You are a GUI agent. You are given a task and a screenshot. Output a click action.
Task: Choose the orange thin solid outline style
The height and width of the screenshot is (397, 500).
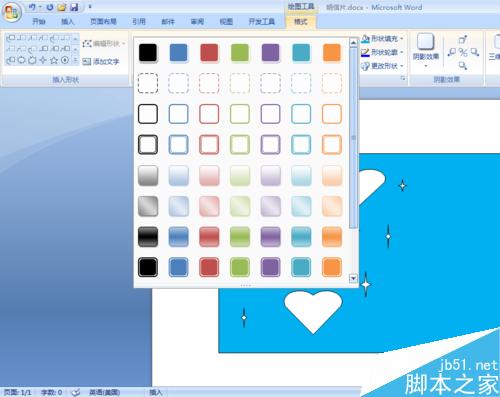click(x=332, y=114)
